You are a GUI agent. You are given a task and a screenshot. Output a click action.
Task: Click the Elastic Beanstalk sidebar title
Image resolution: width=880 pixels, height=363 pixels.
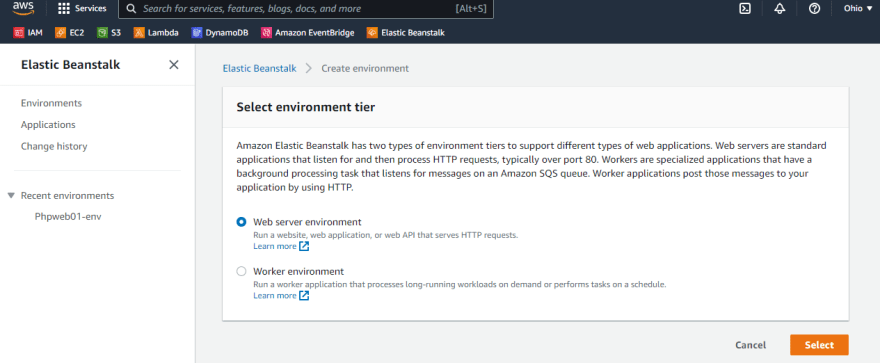point(70,65)
